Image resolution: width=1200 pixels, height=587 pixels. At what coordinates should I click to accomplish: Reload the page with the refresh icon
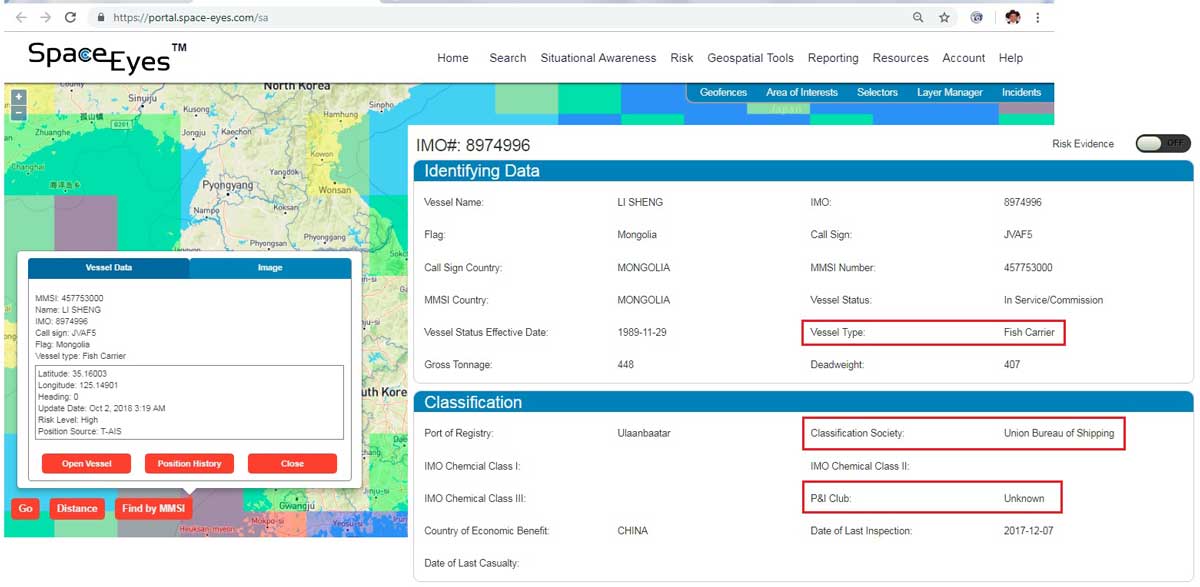pyautogui.click(x=70, y=18)
